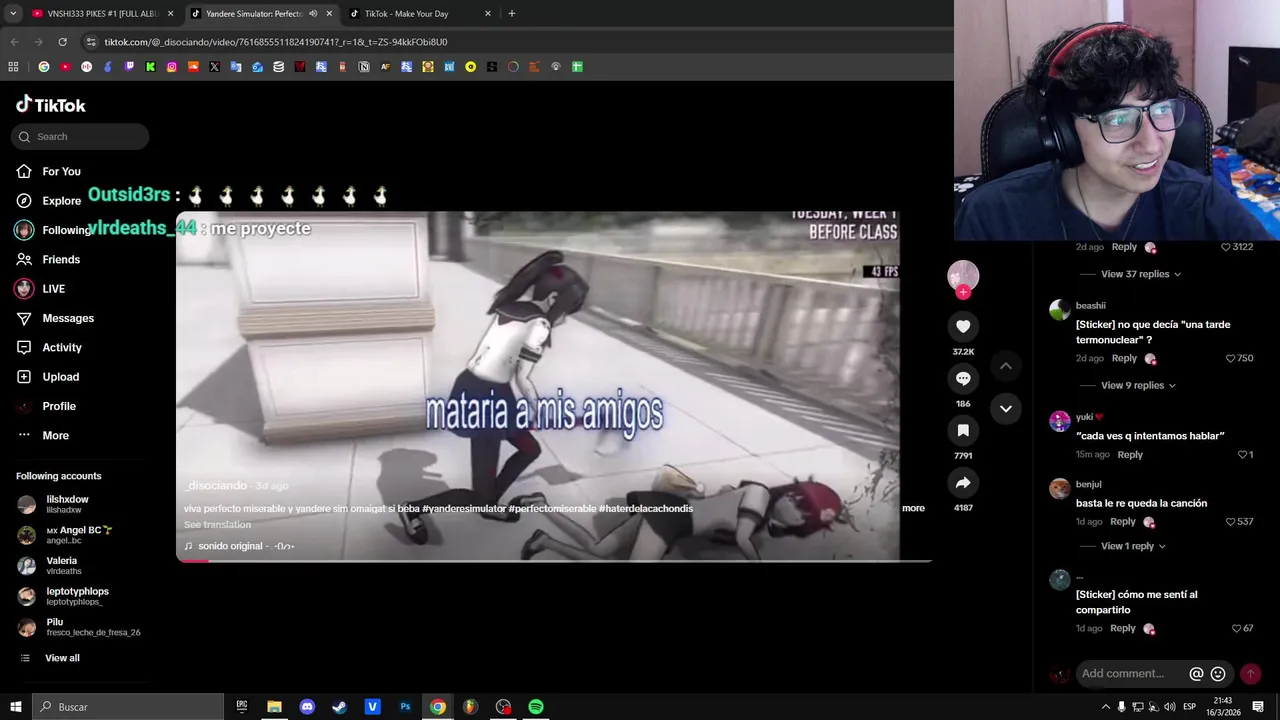Open the tab search dropdown
The width and height of the screenshot is (1280, 720).
[x=13, y=14]
